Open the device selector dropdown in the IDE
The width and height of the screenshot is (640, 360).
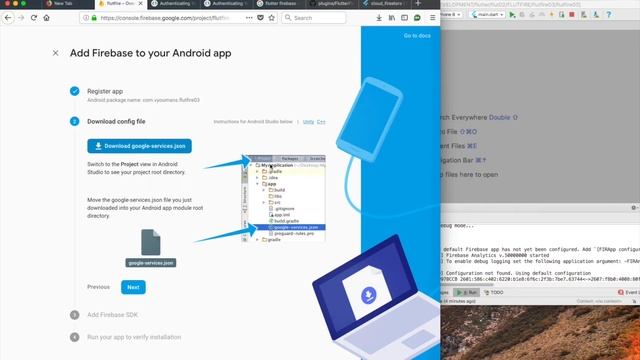[451, 15]
